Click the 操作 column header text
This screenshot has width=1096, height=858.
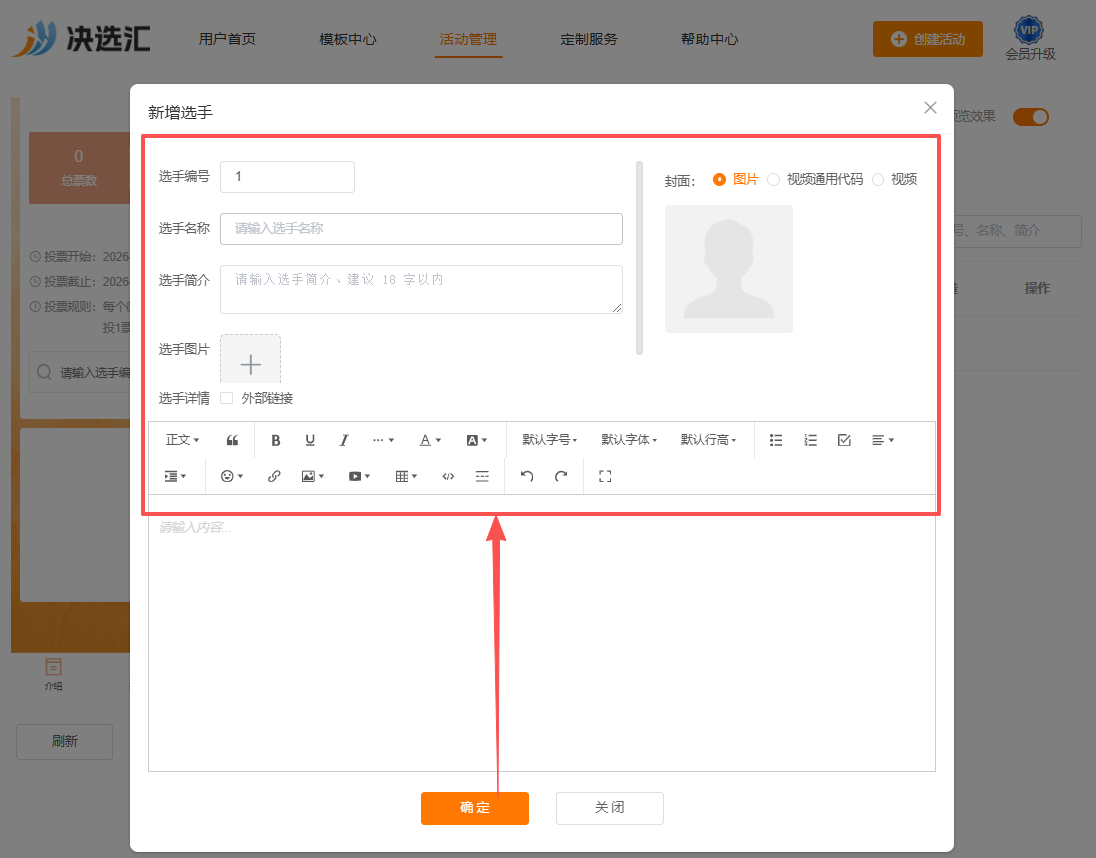[1037, 289]
